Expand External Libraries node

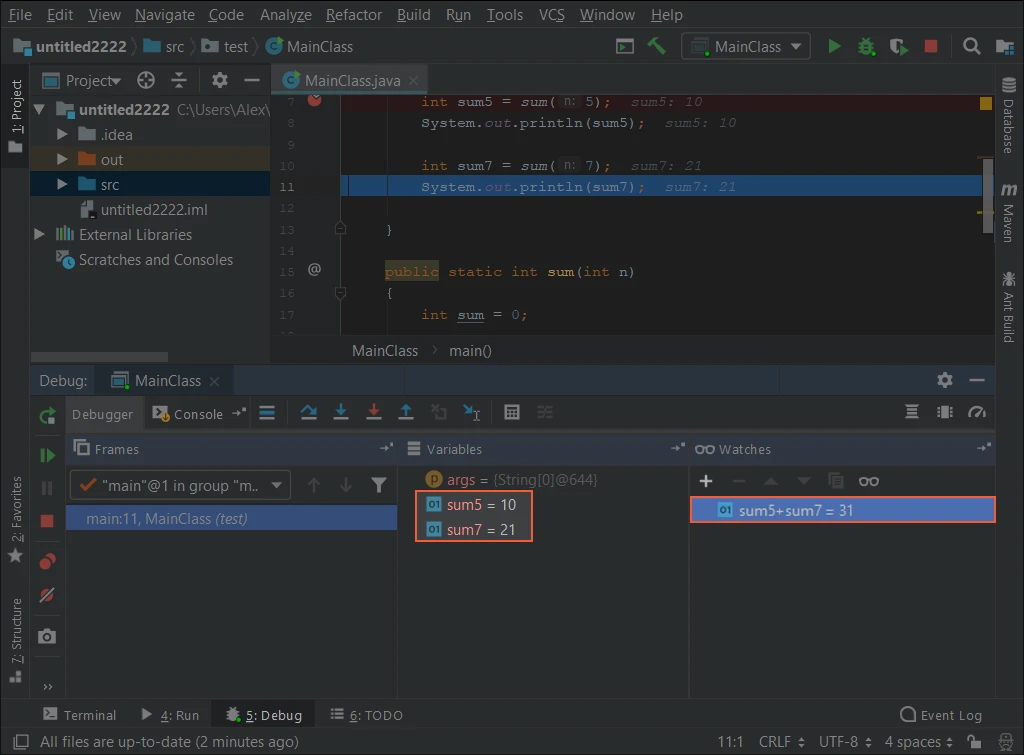pos(39,234)
